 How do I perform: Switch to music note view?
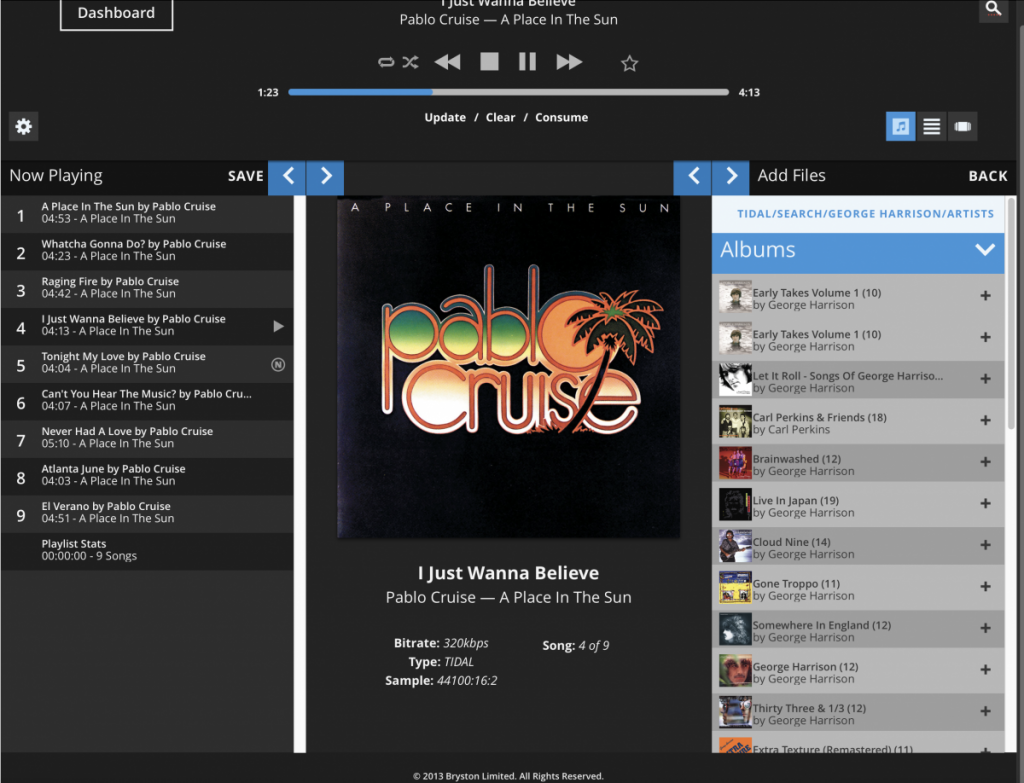pos(901,126)
